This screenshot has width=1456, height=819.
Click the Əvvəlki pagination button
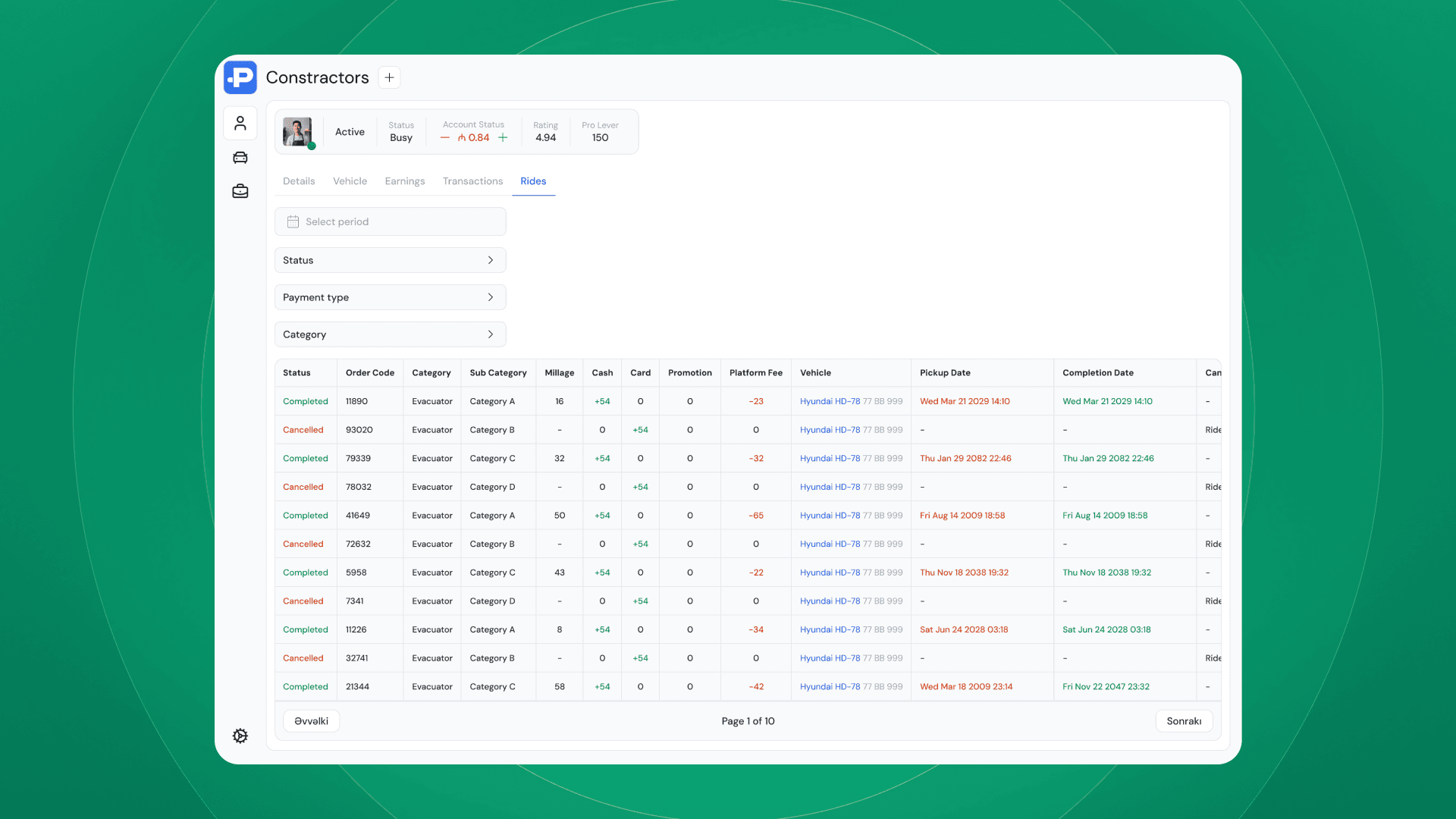311,720
